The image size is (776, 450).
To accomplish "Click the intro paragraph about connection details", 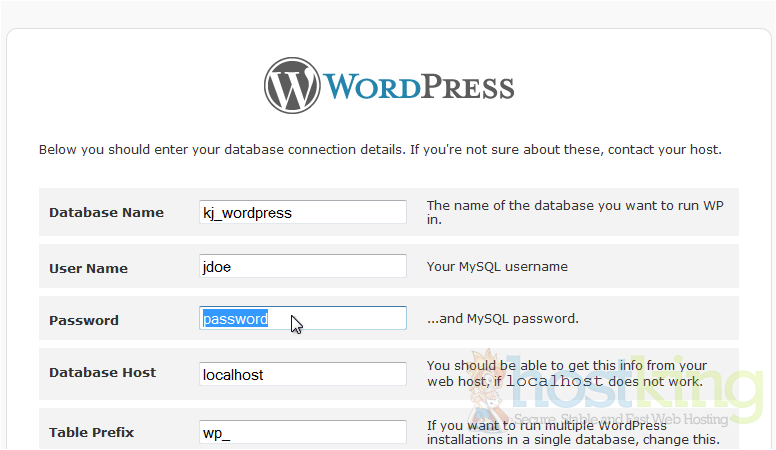I will point(380,150).
